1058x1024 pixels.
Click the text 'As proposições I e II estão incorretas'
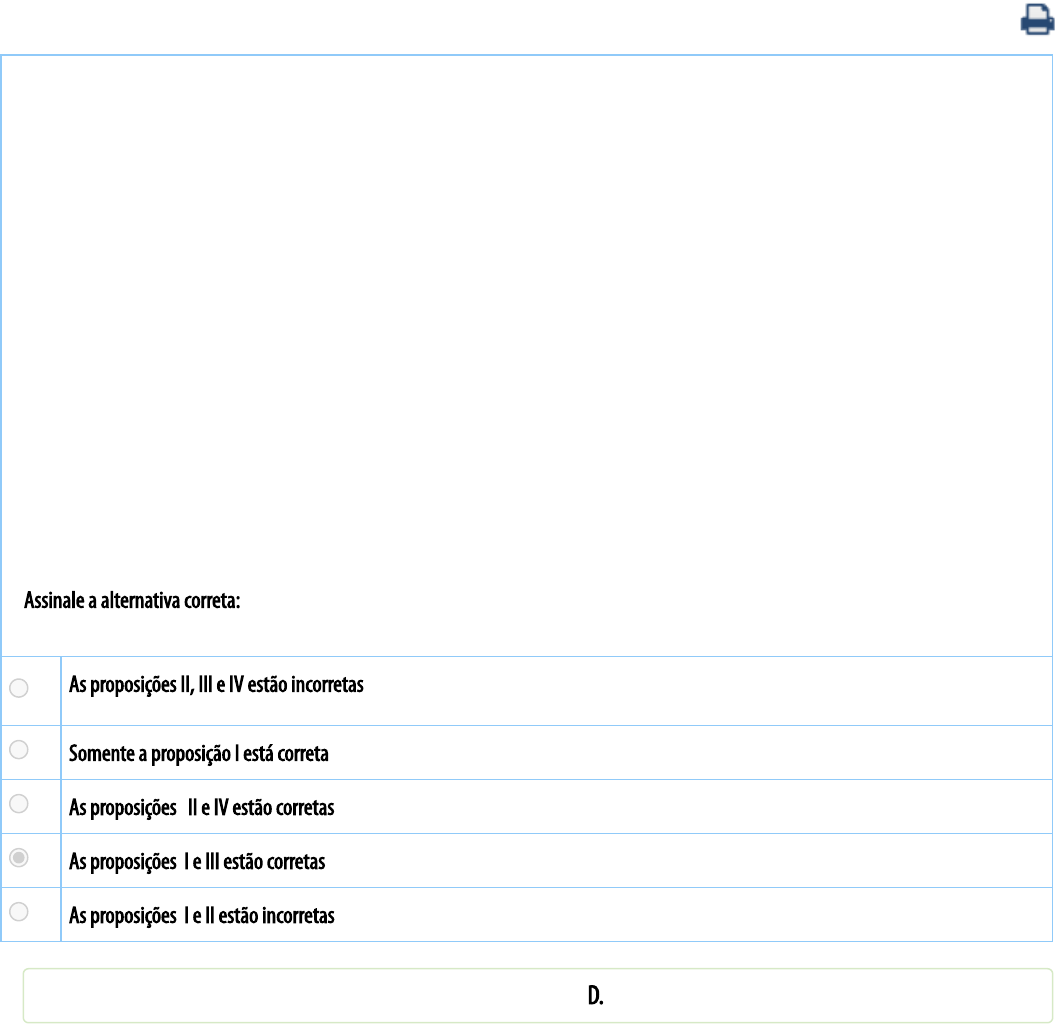(x=201, y=916)
